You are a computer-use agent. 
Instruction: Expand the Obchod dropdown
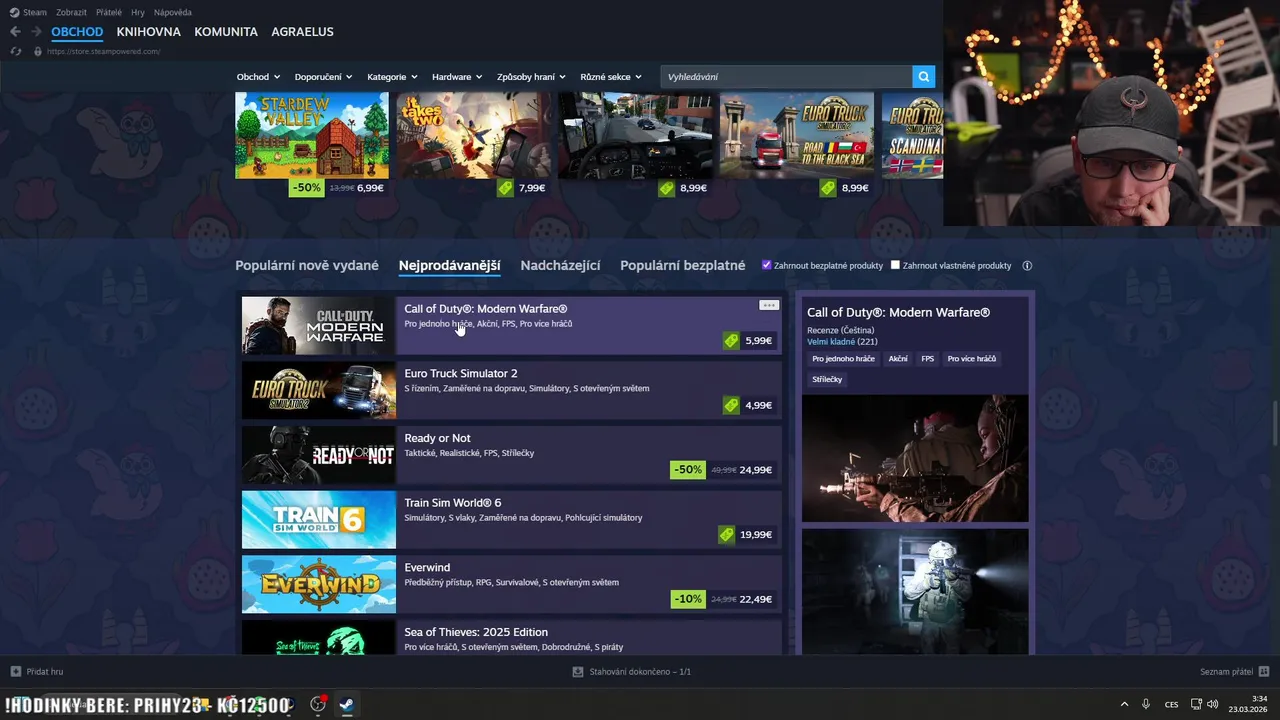[x=258, y=77]
